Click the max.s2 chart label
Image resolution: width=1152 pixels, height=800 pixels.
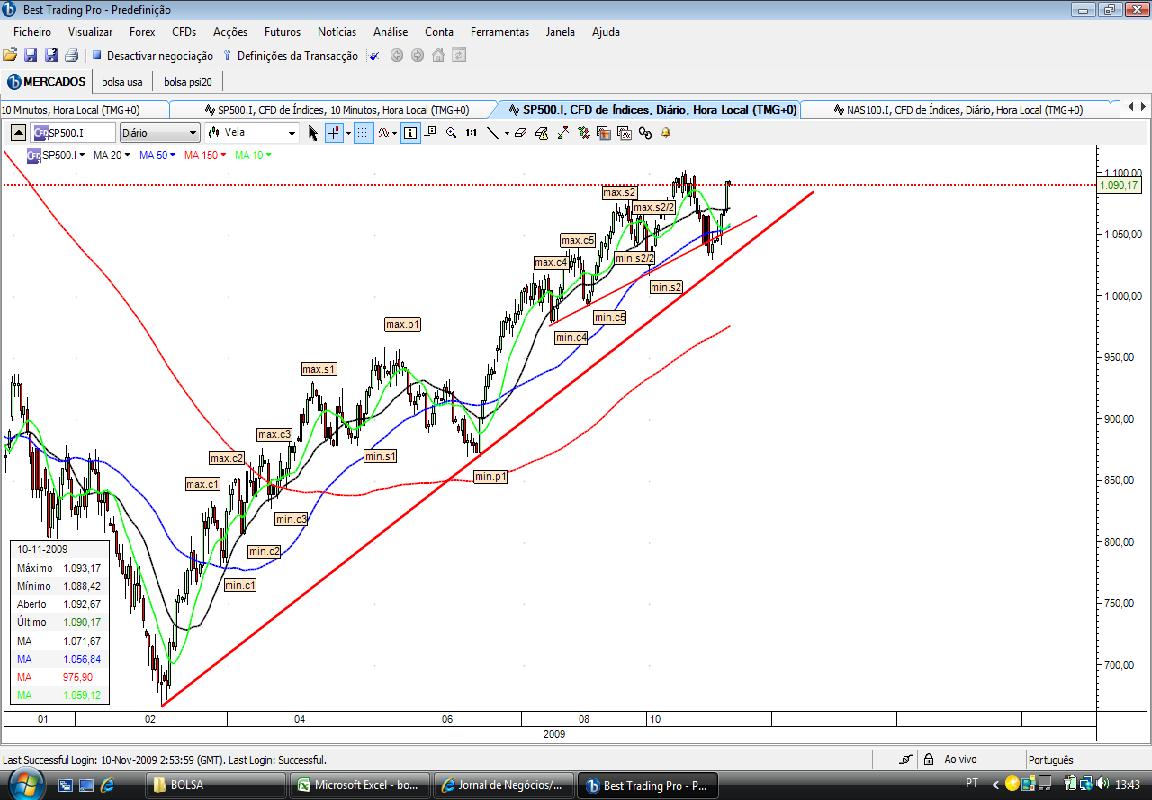pyautogui.click(x=619, y=192)
